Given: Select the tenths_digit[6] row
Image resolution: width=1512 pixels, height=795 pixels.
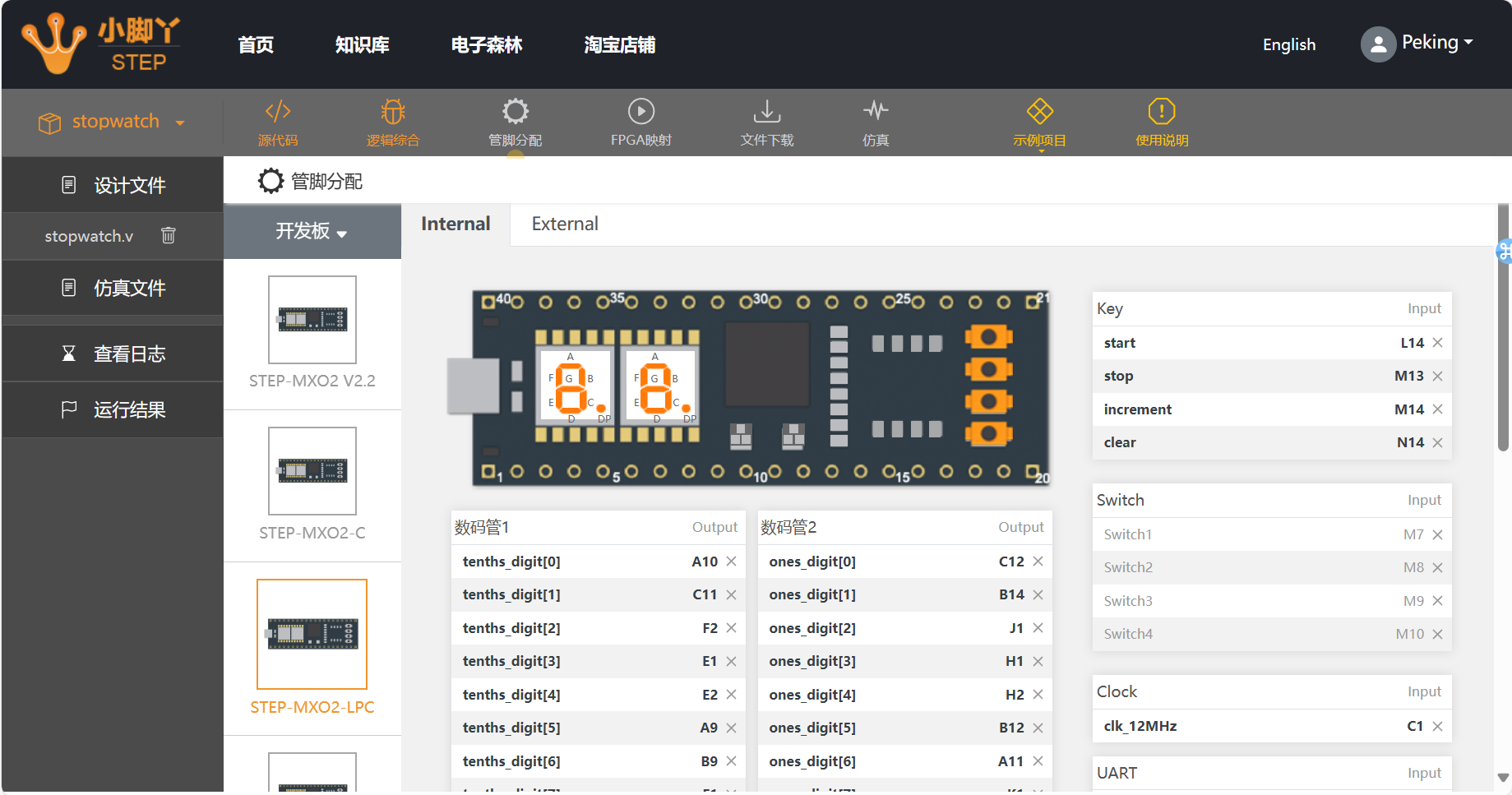Looking at the screenshot, I should tap(598, 761).
